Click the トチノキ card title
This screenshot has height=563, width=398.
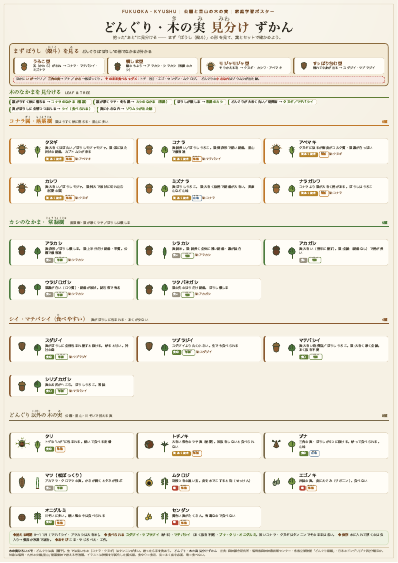[181, 436]
